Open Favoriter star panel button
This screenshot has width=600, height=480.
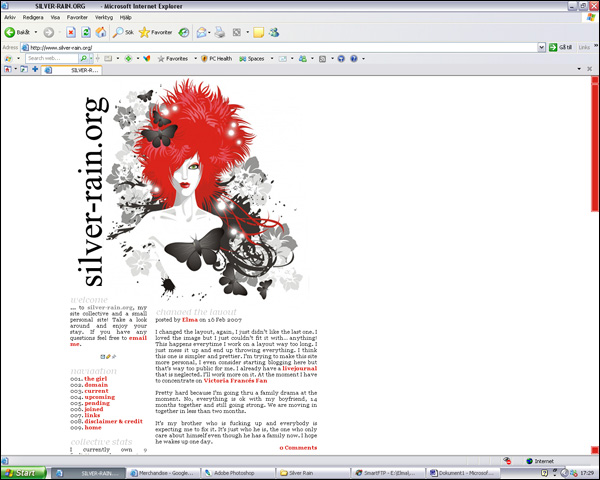[x=155, y=33]
